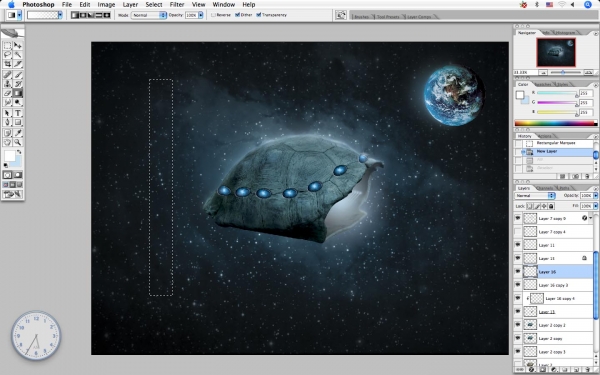Select the Magic Wand tool

pyautogui.click(x=18, y=55)
